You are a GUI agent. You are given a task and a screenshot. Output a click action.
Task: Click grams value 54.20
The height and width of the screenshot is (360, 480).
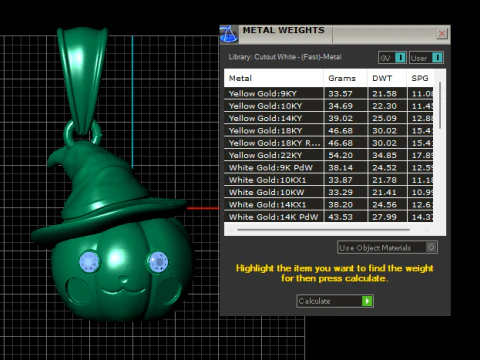click(x=340, y=155)
